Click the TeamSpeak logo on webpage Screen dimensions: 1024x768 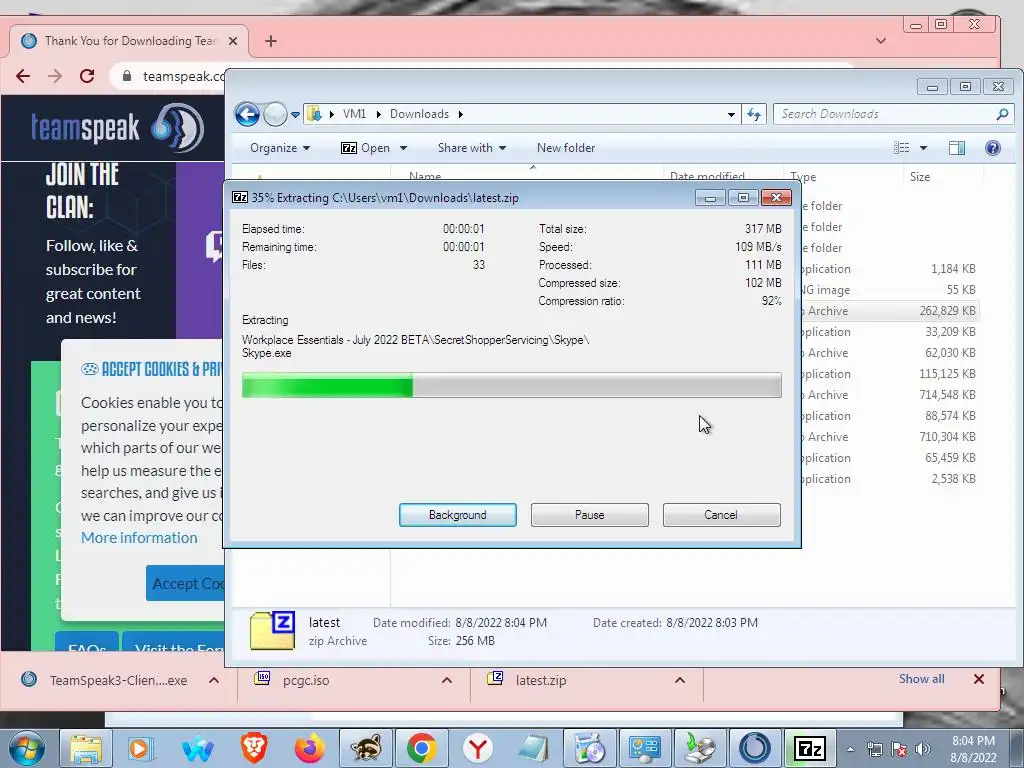[x=118, y=127]
